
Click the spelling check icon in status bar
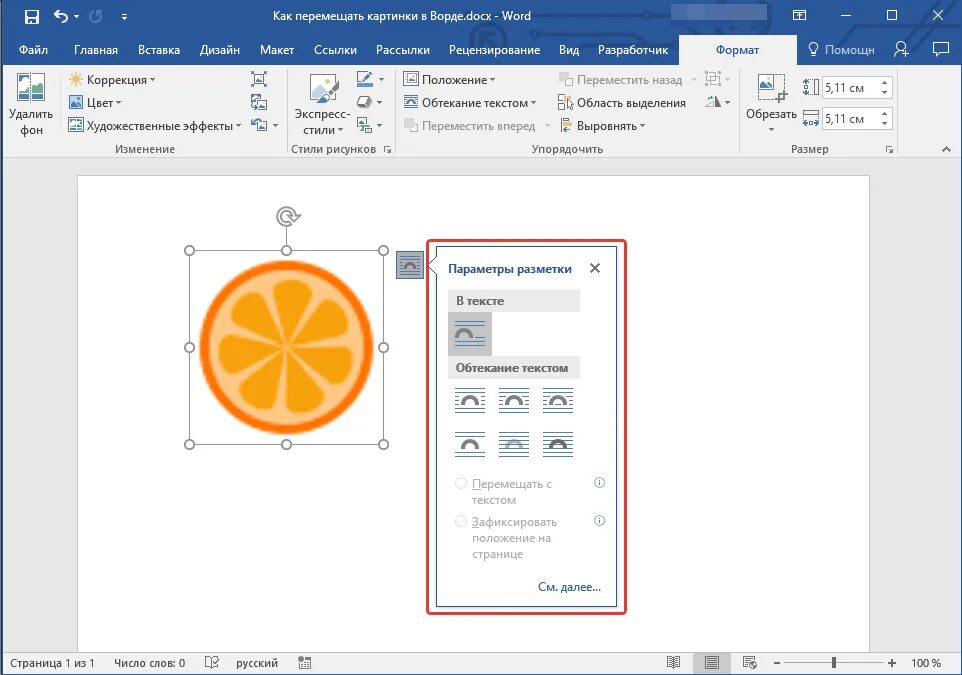pyautogui.click(x=212, y=663)
